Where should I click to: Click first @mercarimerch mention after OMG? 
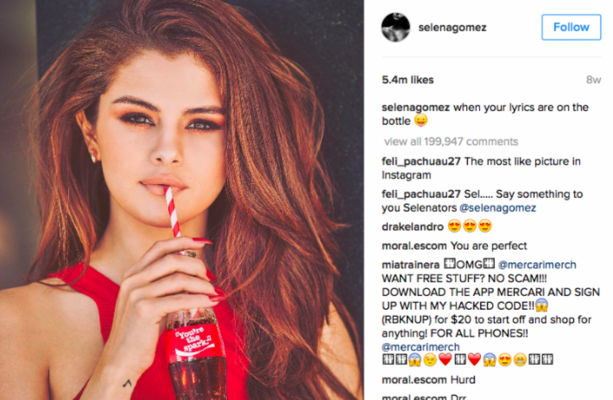pos(537,265)
